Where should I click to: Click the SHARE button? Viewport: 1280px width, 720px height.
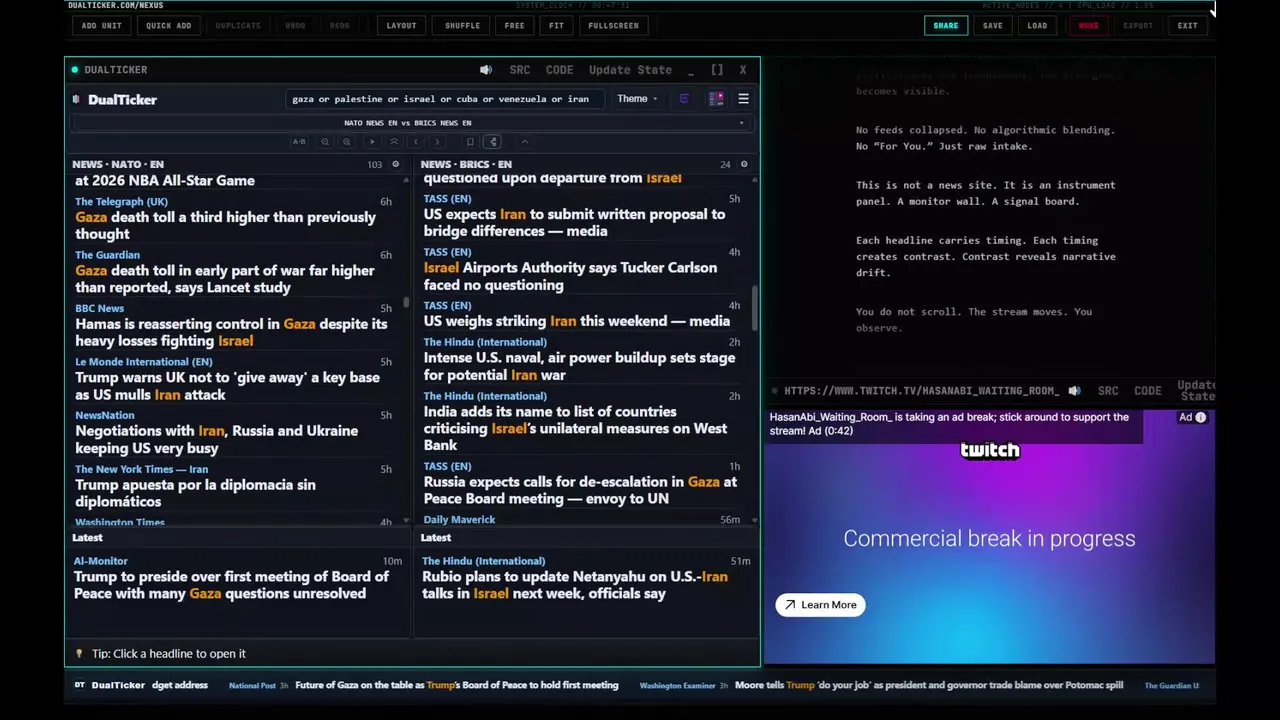(946, 26)
